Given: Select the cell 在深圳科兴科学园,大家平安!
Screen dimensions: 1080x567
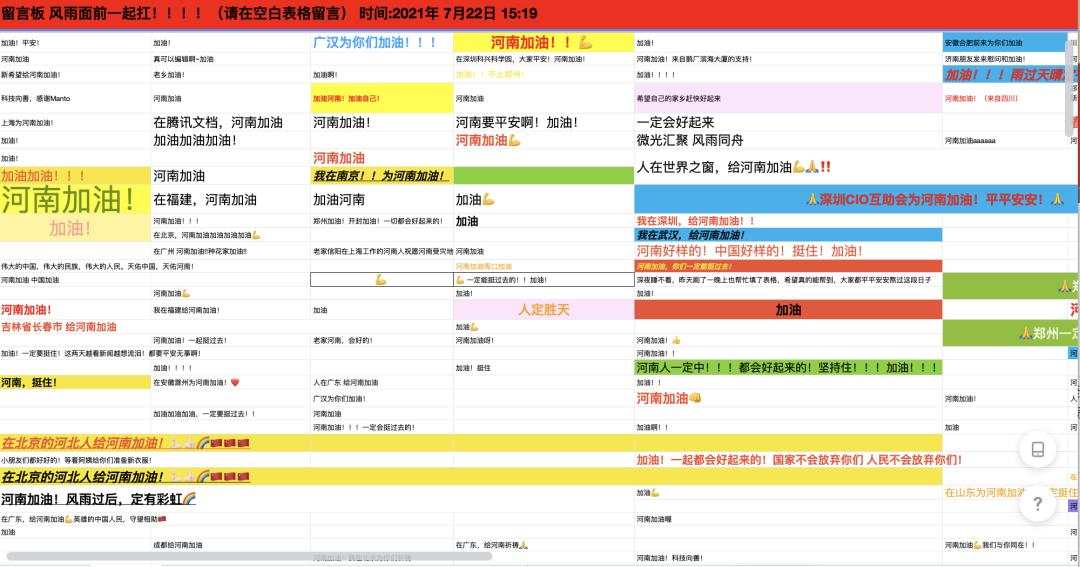Looking at the screenshot, I should point(543,59).
